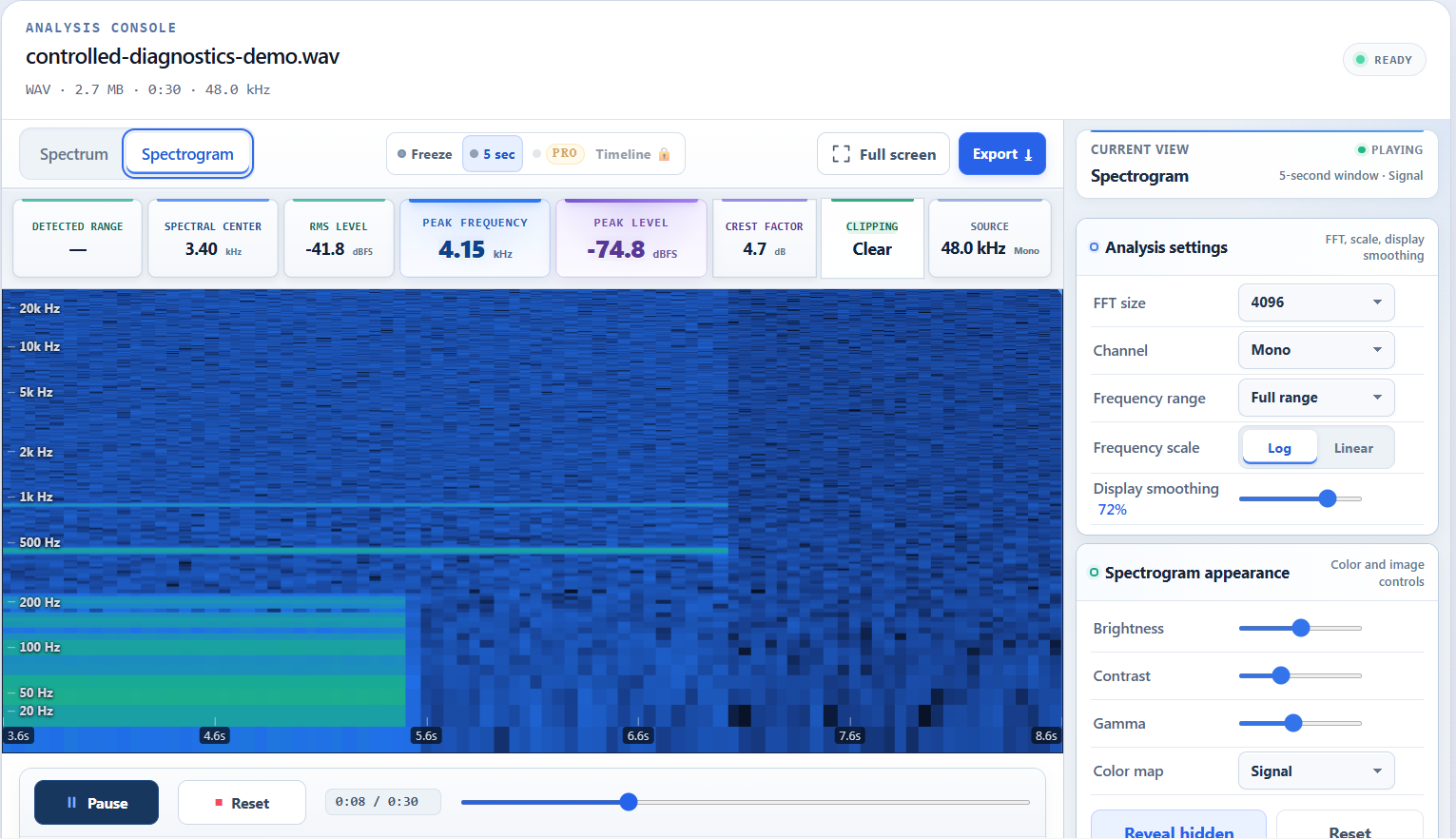Click the 20k Hz axis label
Screen dimensions: 1456x839
click(40, 308)
